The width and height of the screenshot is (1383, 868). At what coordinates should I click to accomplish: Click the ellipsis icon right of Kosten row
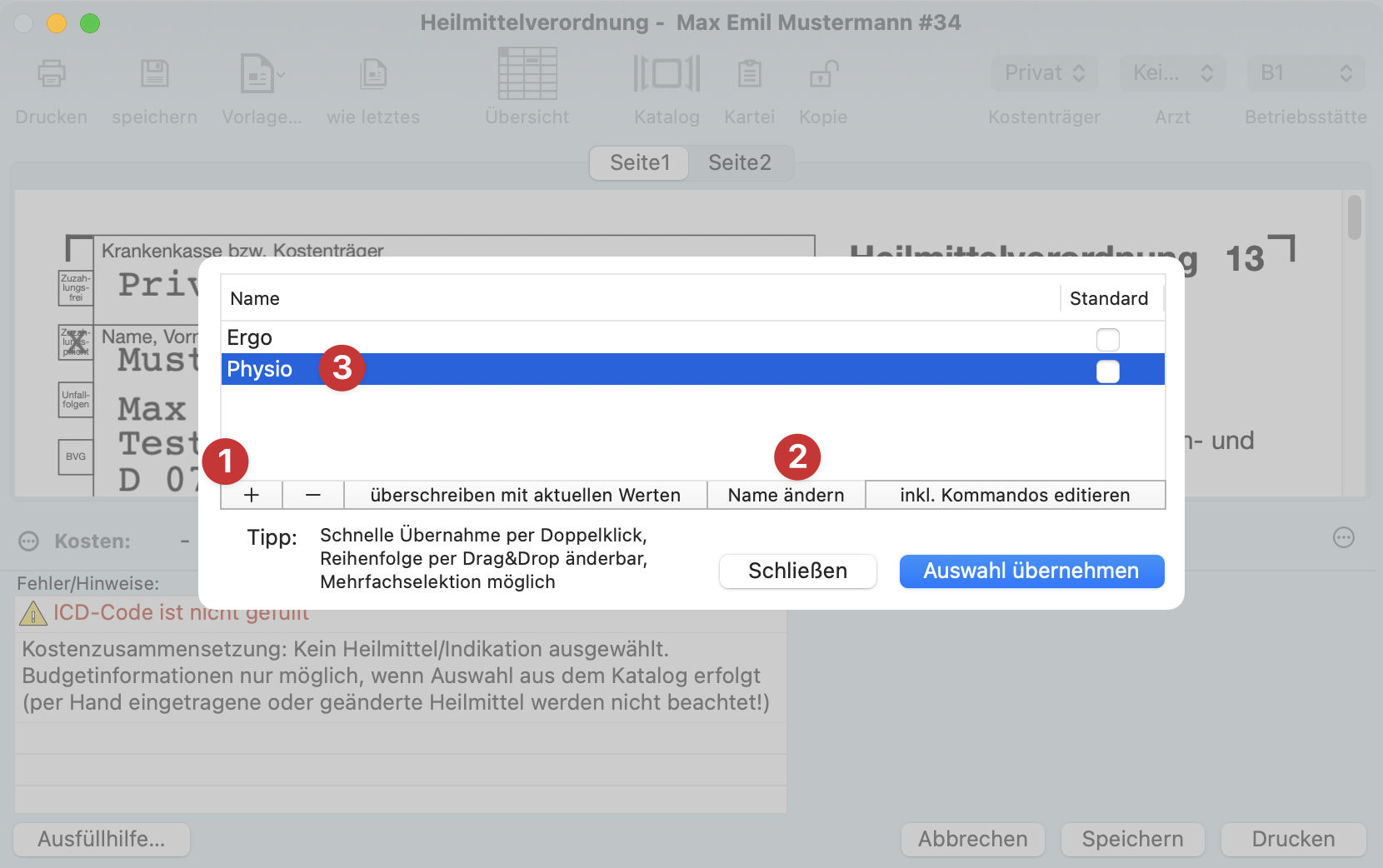[1344, 538]
